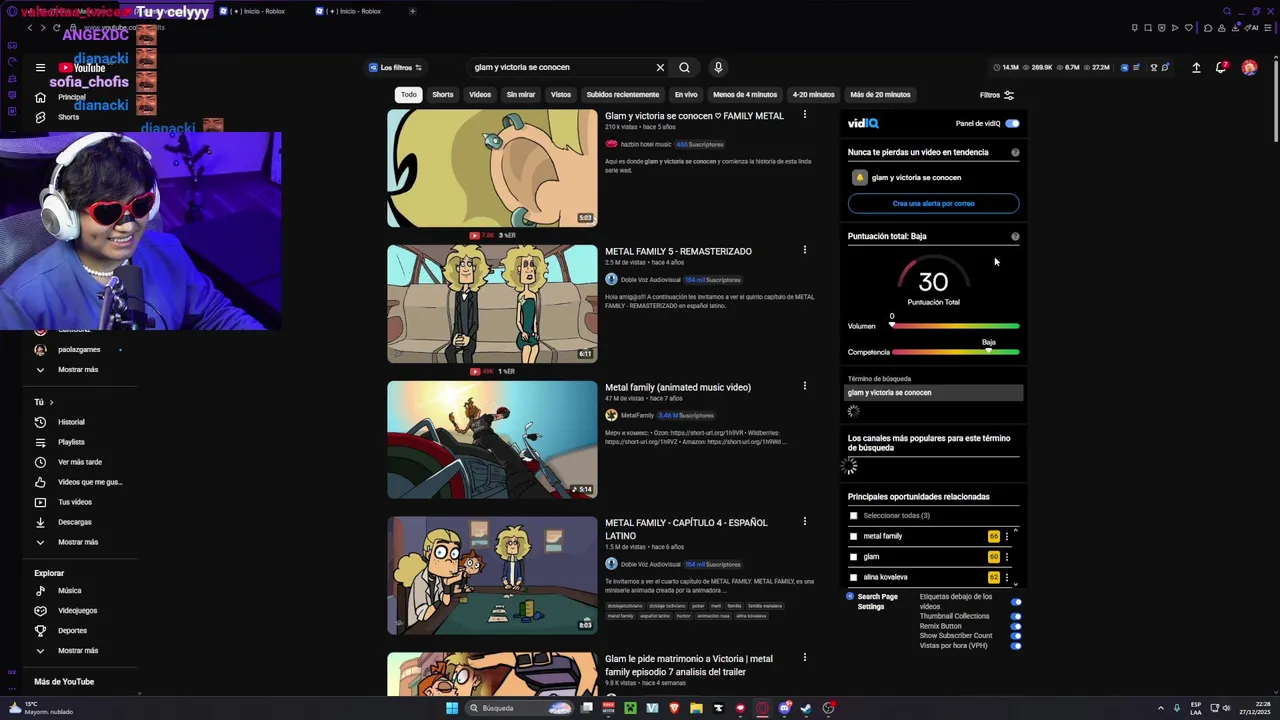The image size is (1280, 720).
Task: Expand Mostrar más under subscriptions
Action: pos(78,370)
